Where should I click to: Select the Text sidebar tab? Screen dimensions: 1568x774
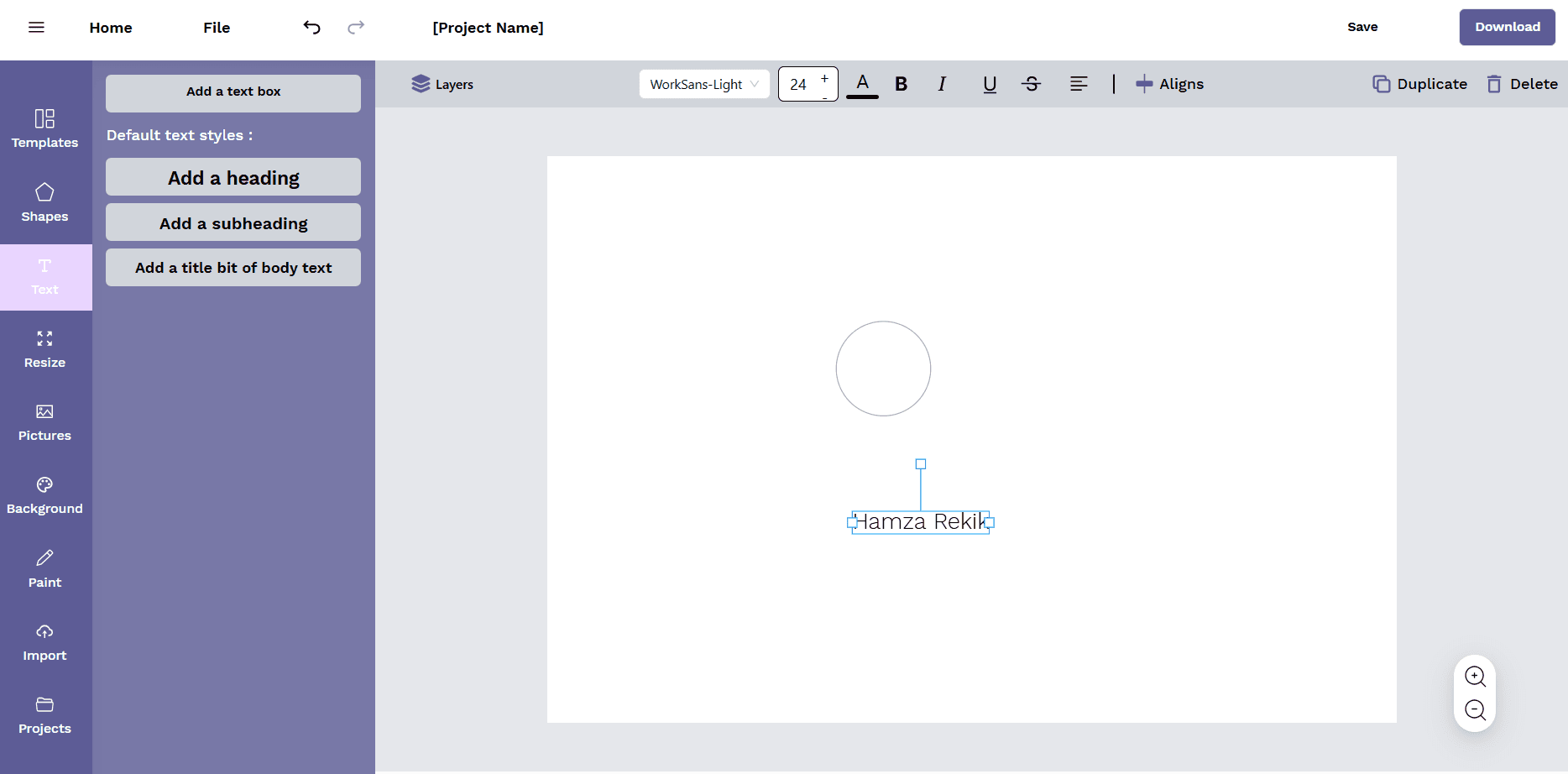coord(45,277)
